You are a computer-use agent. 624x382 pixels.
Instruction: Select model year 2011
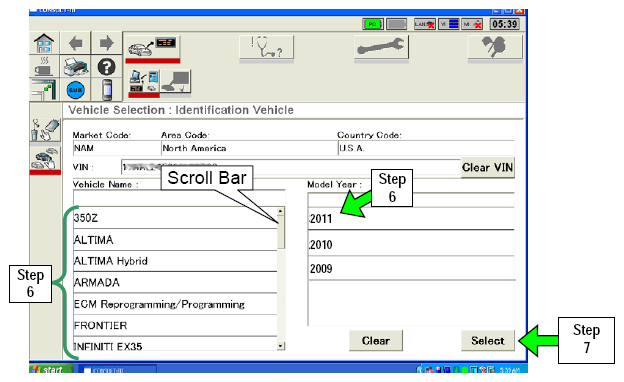pos(411,218)
